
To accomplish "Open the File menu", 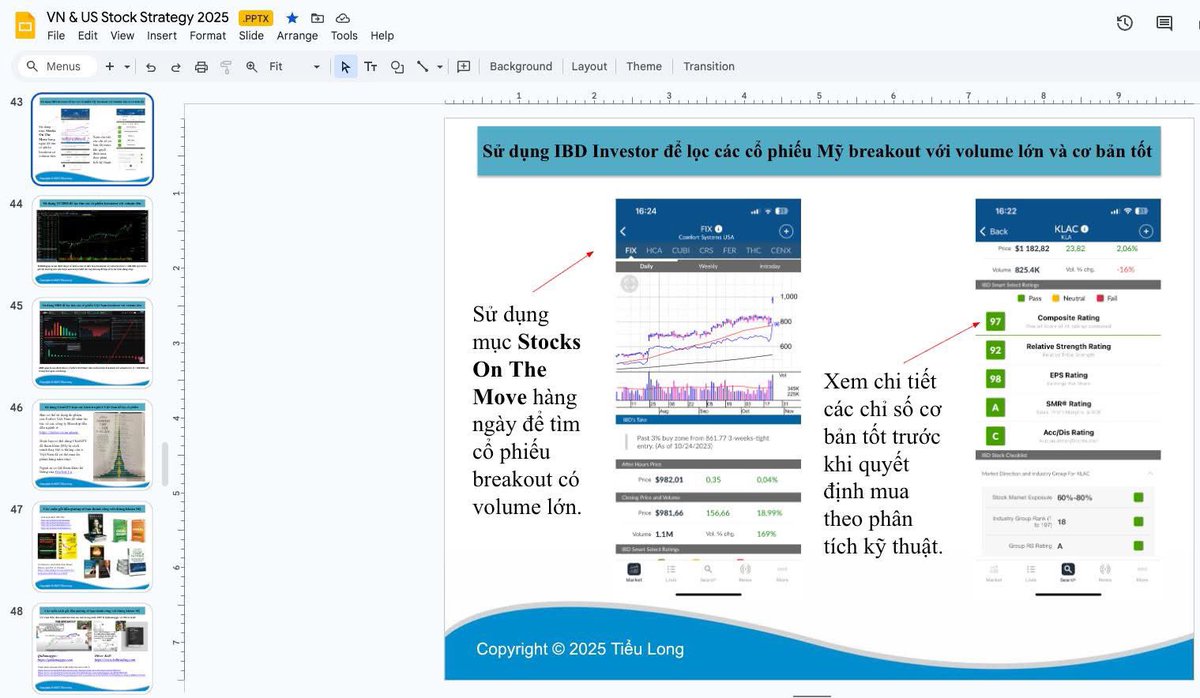I will pyautogui.click(x=56, y=36).
